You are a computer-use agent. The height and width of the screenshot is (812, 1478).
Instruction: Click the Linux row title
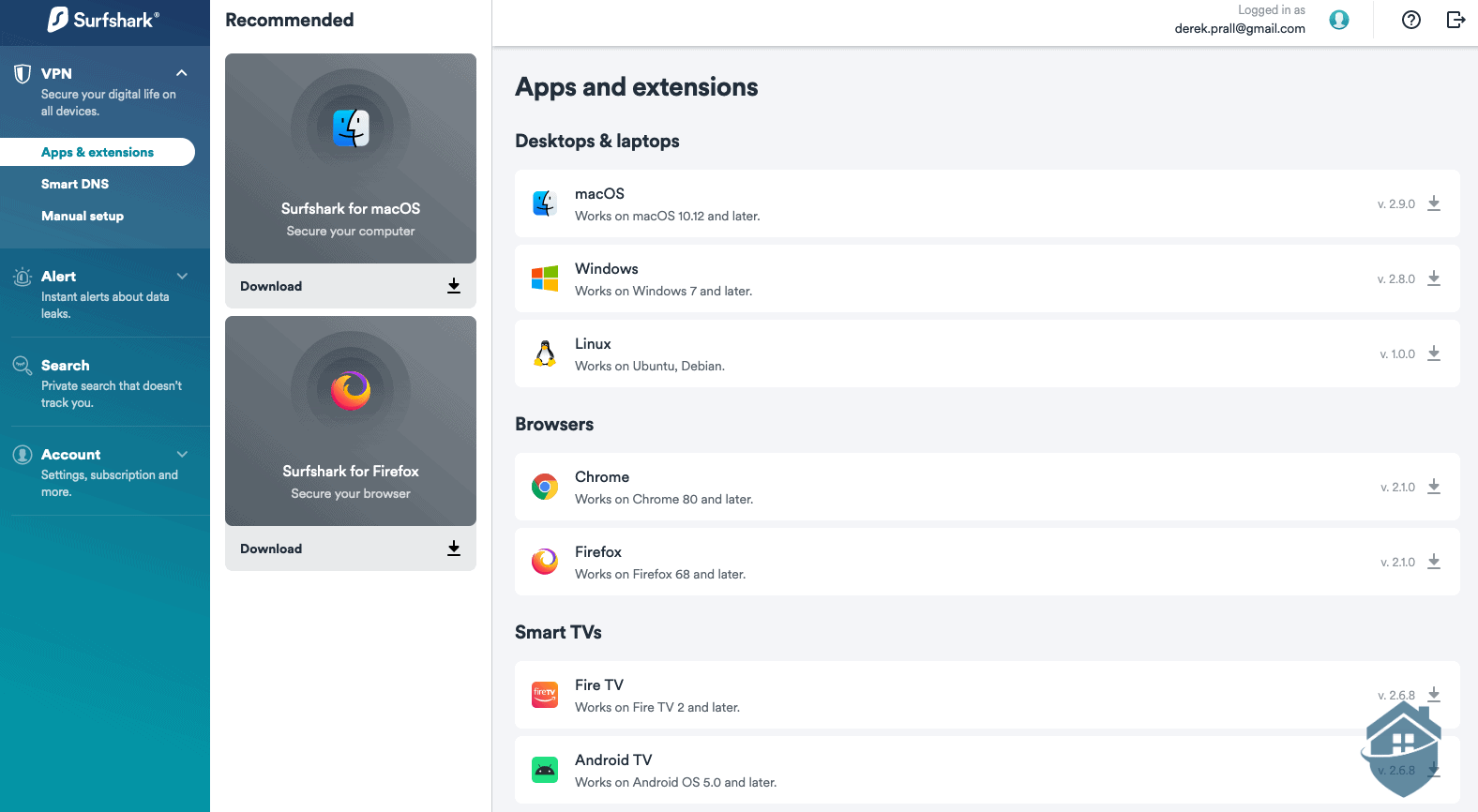click(593, 343)
